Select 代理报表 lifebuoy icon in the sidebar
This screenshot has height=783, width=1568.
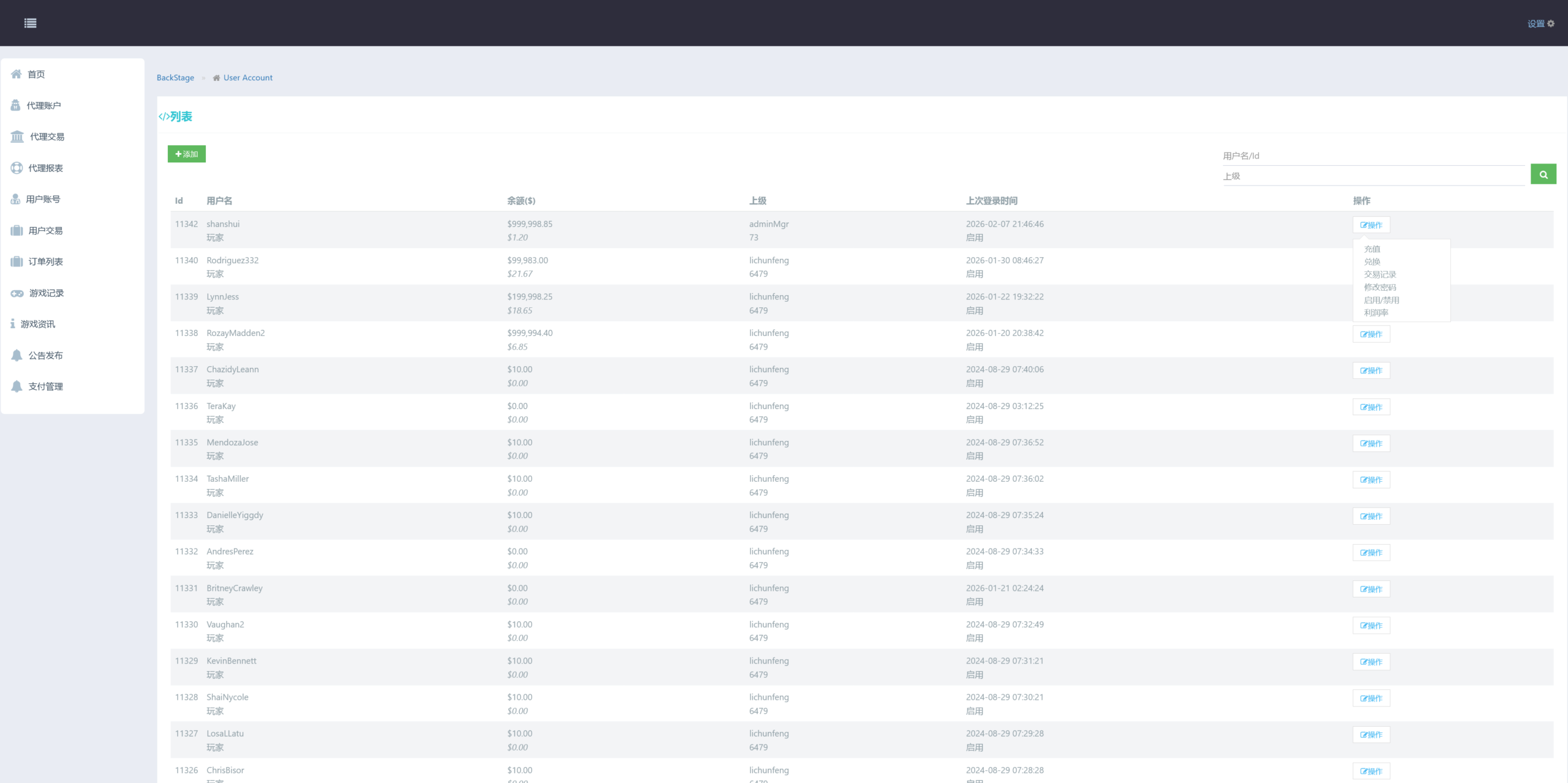[17, 168]
